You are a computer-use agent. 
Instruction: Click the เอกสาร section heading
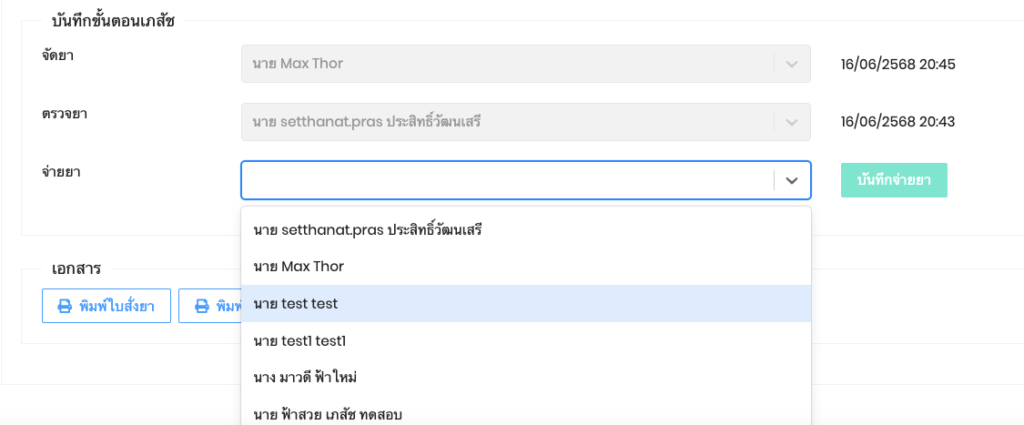[x=76, y=269]
